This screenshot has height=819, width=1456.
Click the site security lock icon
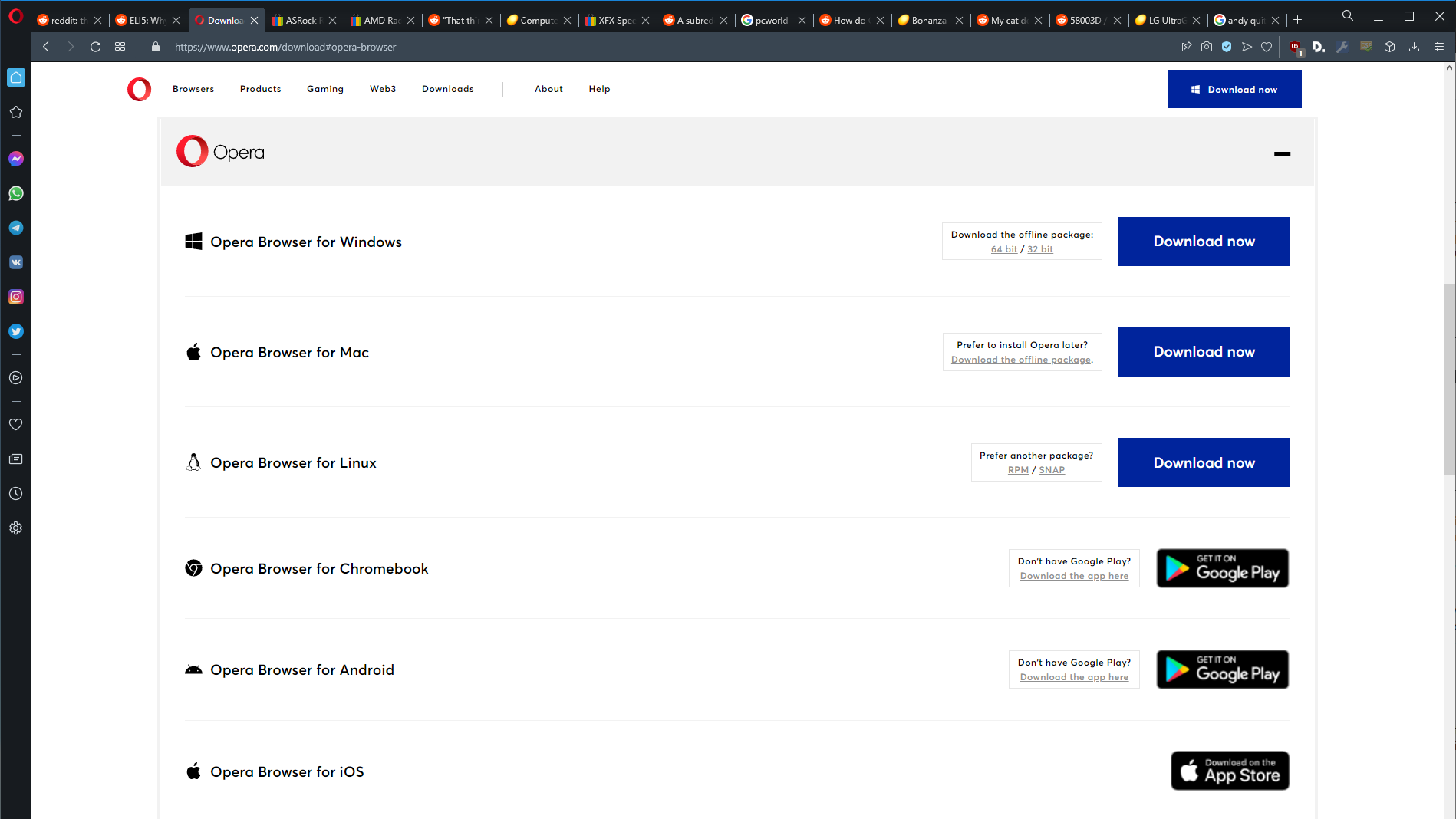pyautogui.click(x=156, y=47)
